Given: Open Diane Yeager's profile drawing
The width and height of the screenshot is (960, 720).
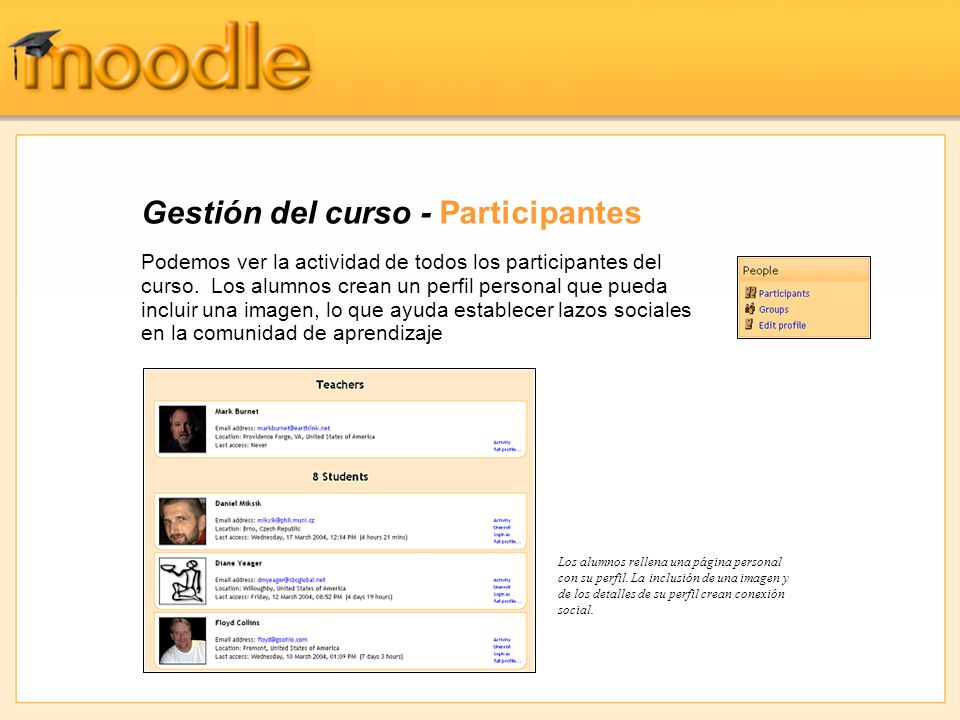Looking at the screenshot, I should coord(182,580).
